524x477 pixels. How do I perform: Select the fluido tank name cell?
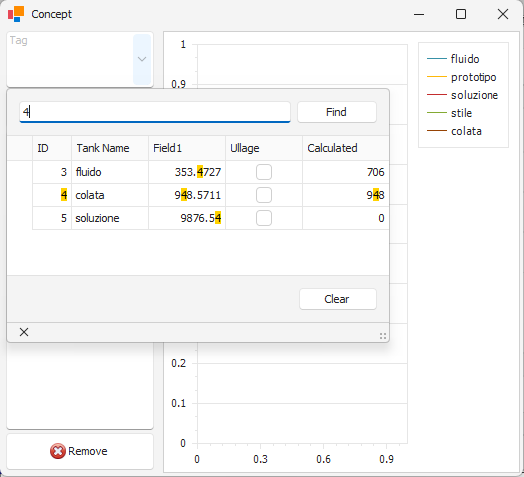(110, 172)
